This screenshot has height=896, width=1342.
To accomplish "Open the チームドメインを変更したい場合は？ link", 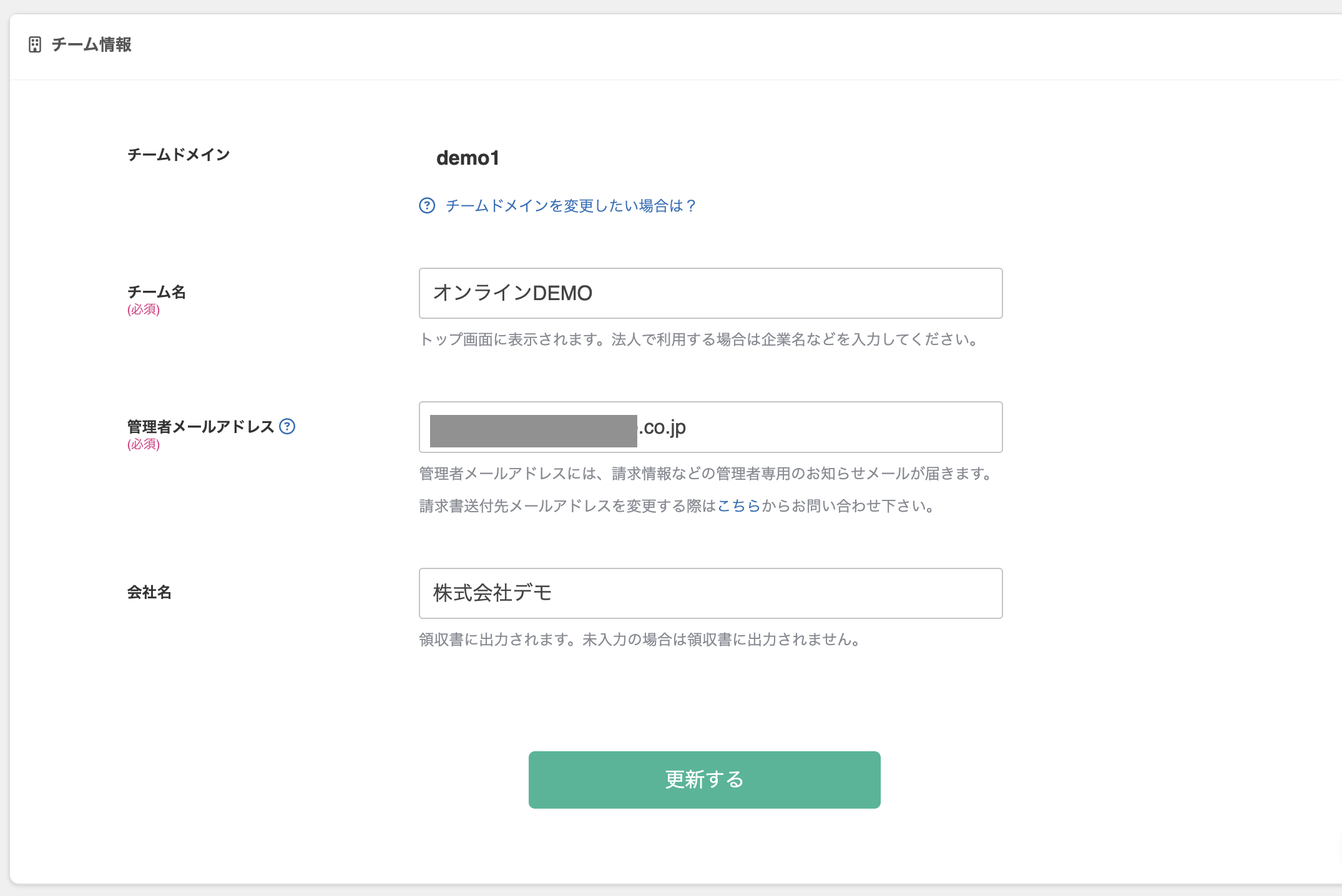I will (x=571, y=205).
